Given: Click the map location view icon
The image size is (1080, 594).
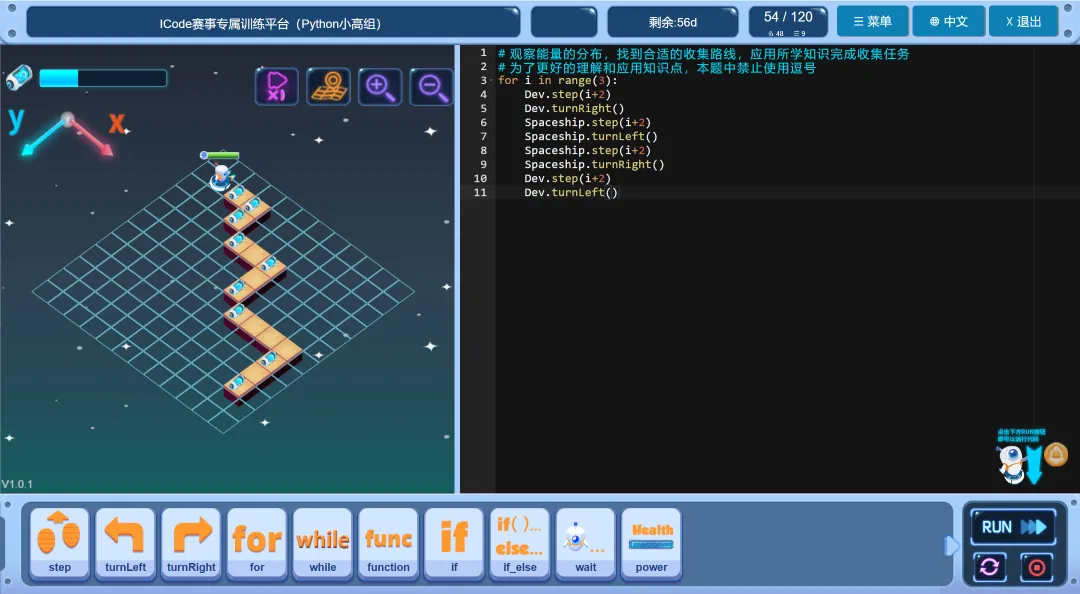Looking at the screenshot, I should point(329,87).
